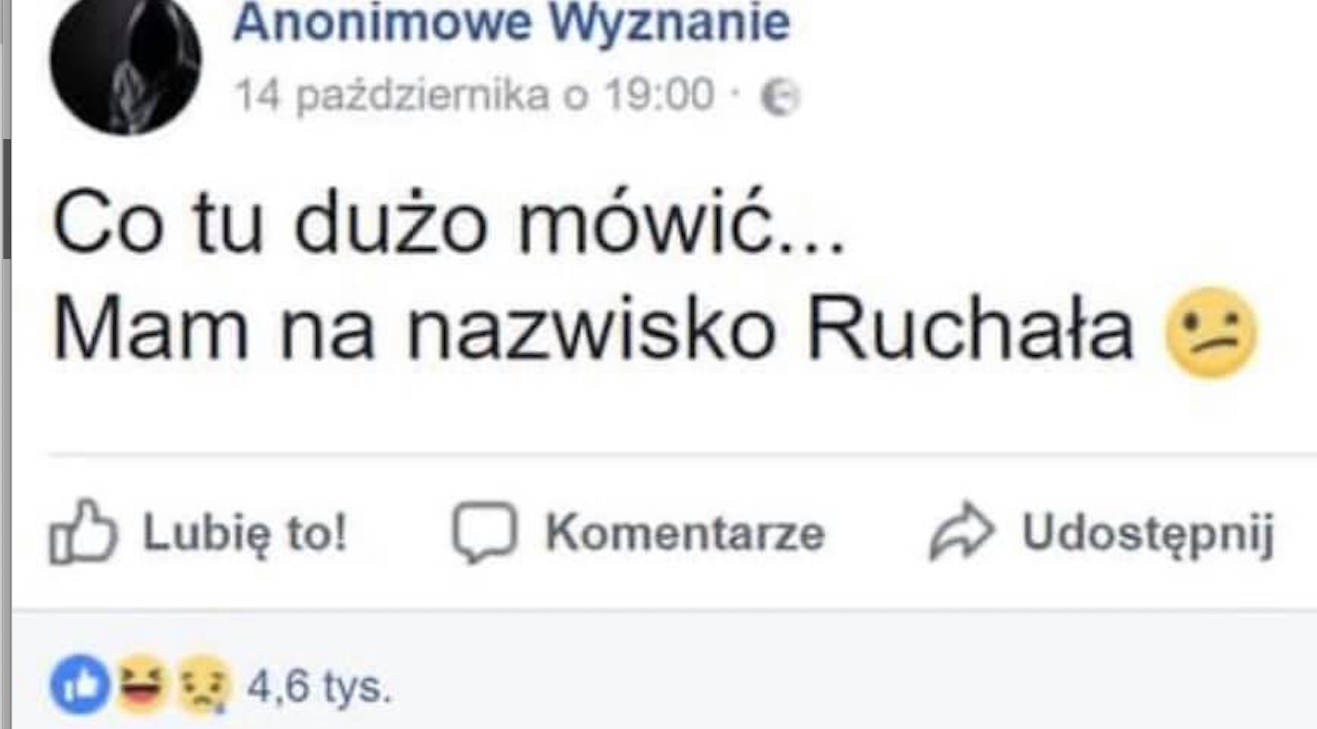Click the word Ruchała in the post
Screen dimensions: 1317x729
pos(970,330)
